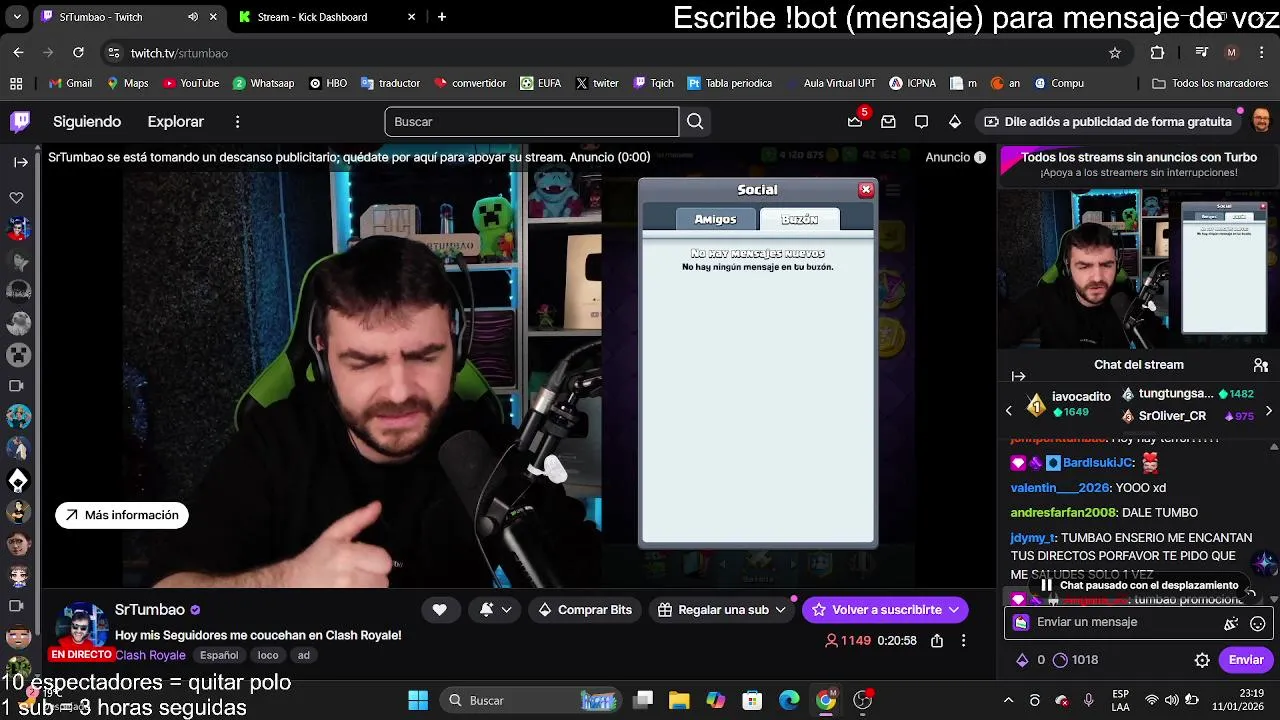This screenshot has width=1280, height=720.
Task: Resume chat via Chat pausado con el desplazamiento
Action: coord(1139,586)
